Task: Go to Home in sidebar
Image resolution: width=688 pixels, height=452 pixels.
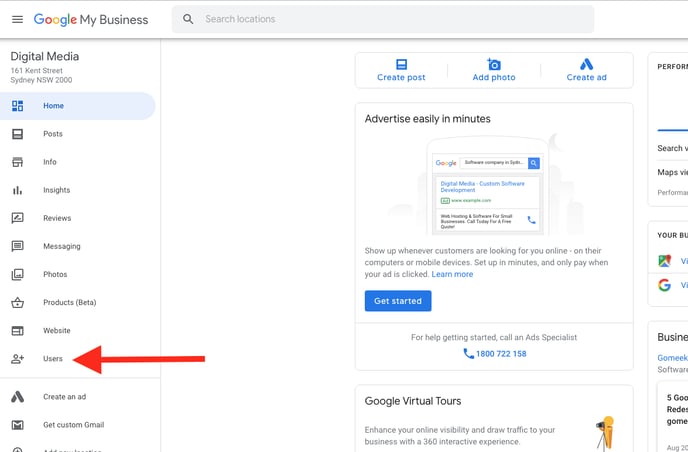Action: [x=53, y=106]
